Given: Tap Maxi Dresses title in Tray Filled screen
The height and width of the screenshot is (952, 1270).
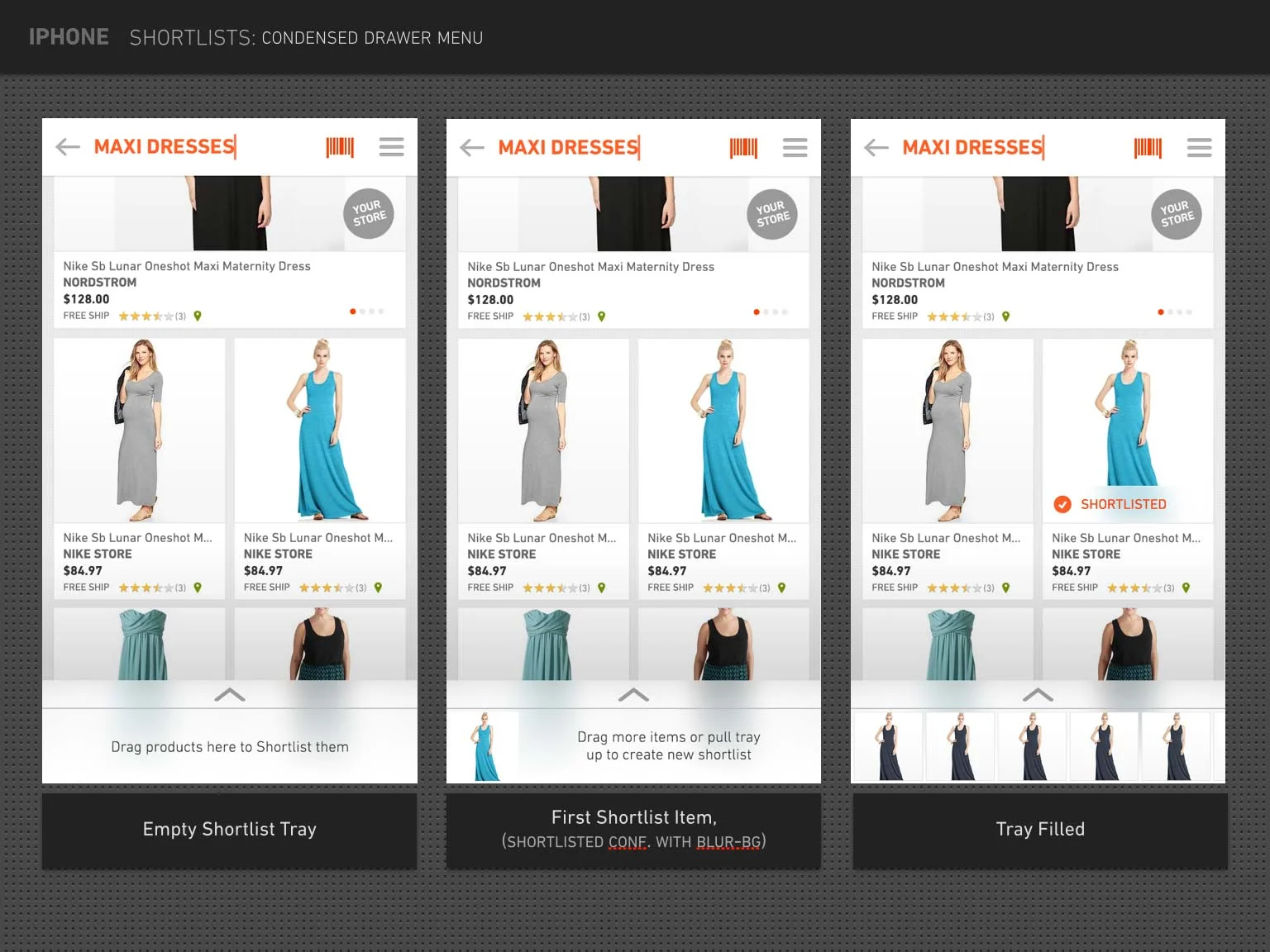Looking at the screenshot, I should pos(974,148).
